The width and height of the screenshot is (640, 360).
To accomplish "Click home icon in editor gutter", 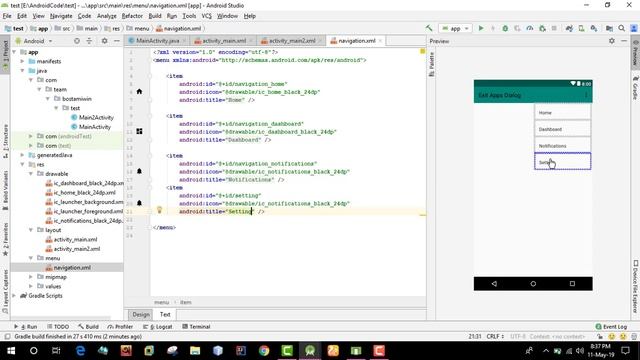I will click(x=139, y=91).
